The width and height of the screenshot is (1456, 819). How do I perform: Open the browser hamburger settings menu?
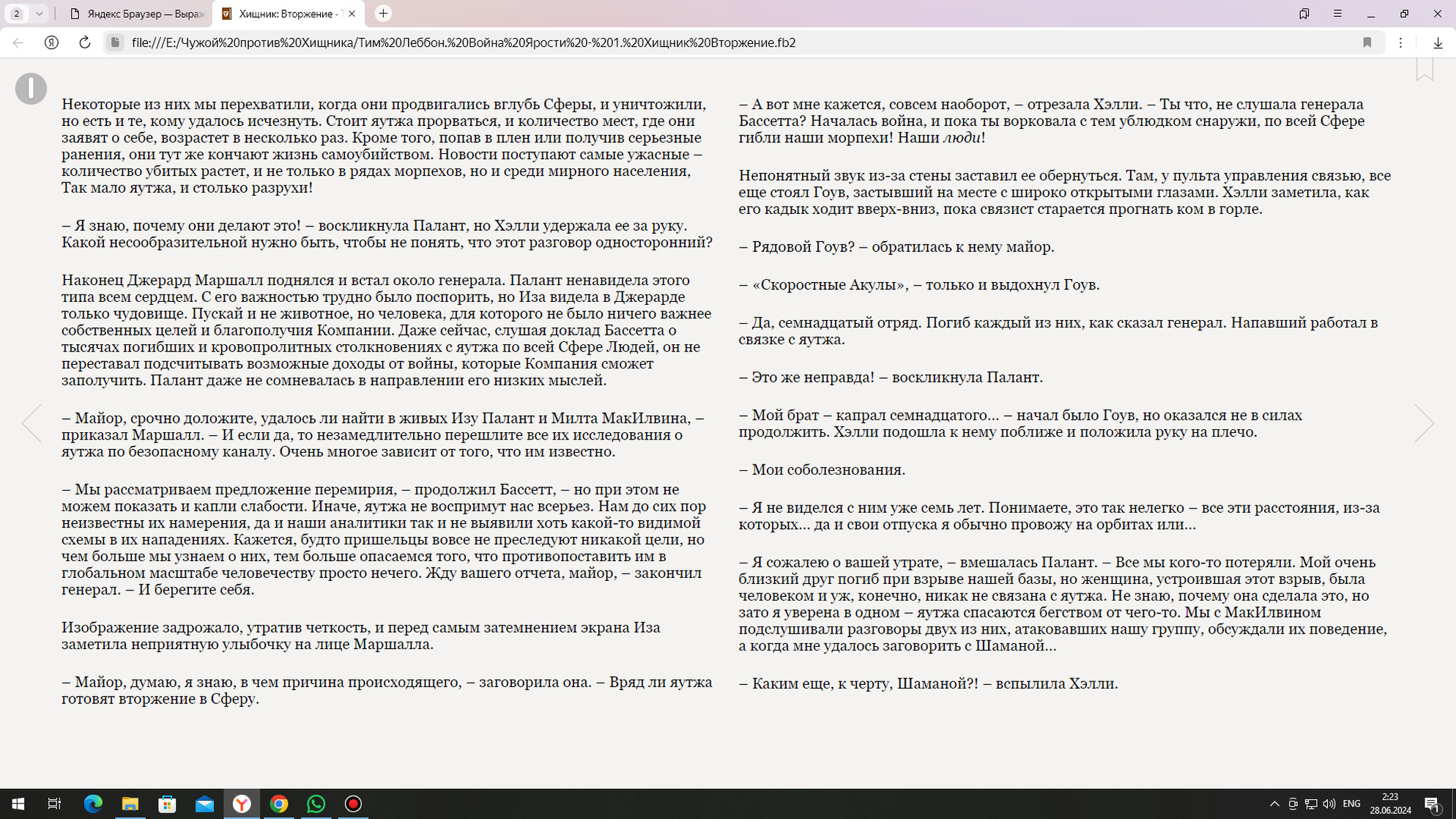(x=1337, y=14)
